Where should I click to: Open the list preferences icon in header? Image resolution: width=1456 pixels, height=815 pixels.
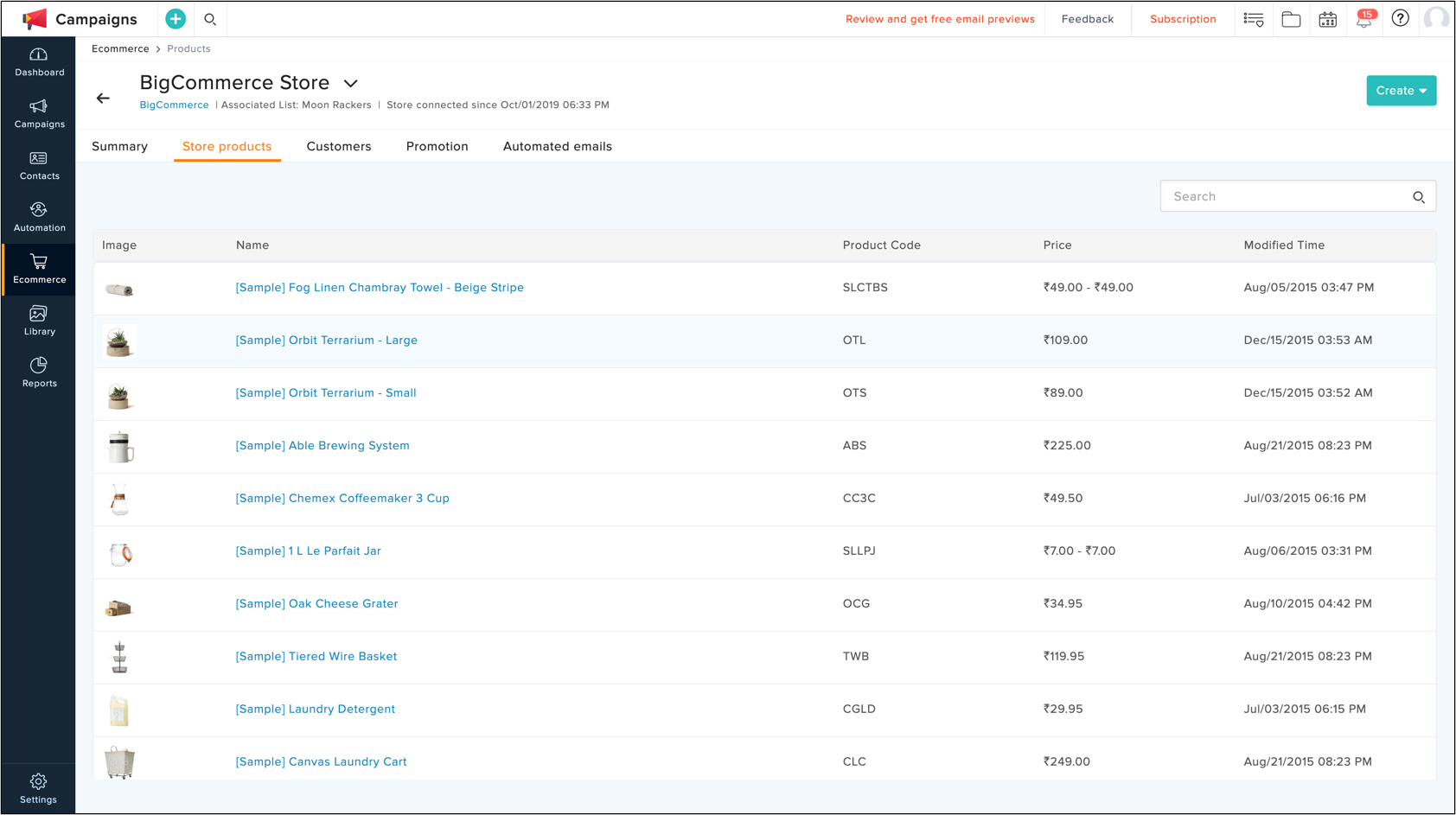click(1254, 19)
